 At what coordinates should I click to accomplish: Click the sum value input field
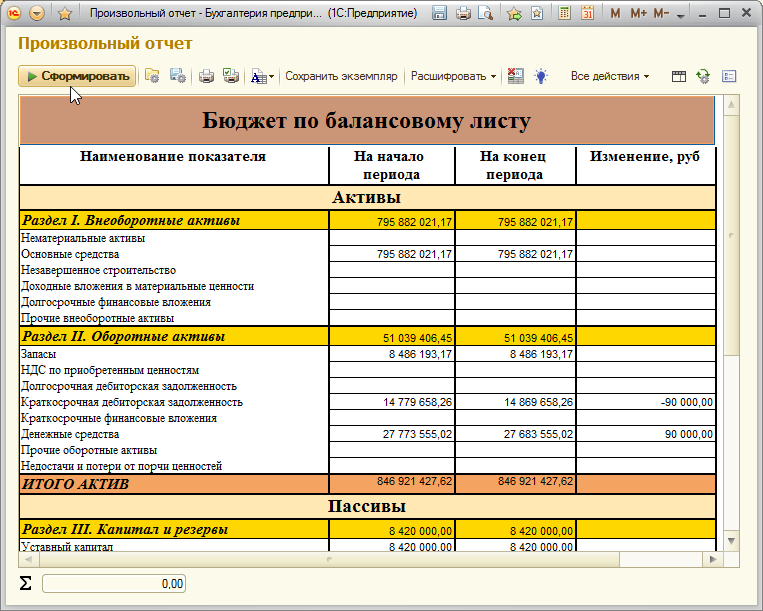(114, 583)
